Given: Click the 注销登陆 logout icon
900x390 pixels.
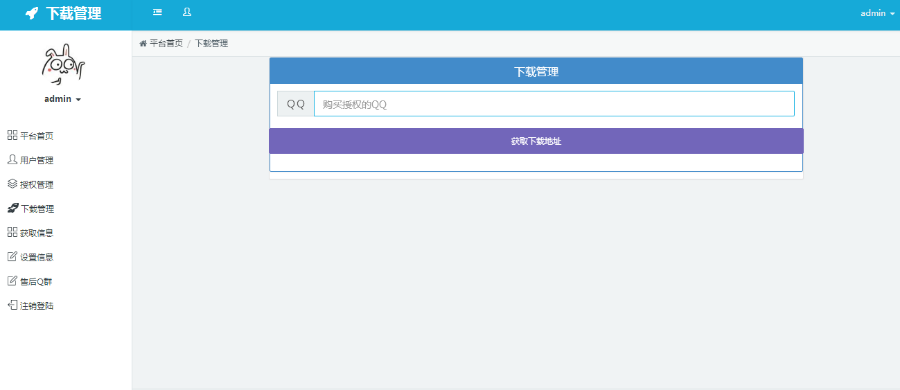Looking at the screenshot, I should click(12, 305).
